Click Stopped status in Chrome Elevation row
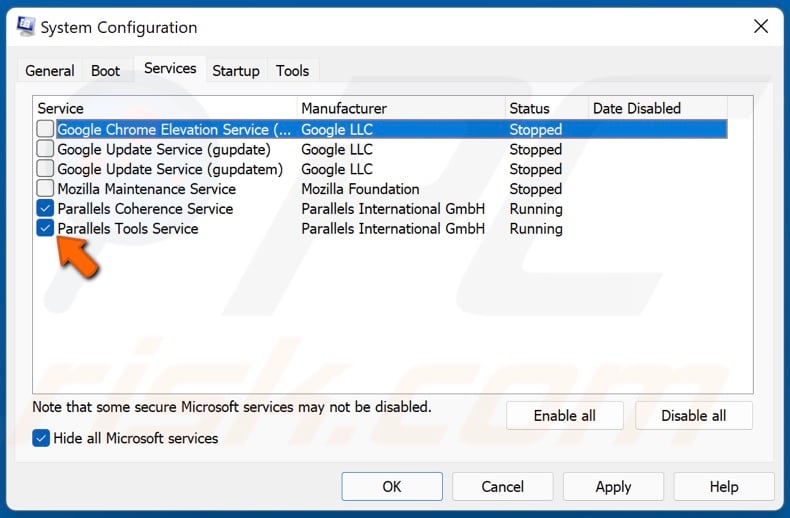This screenshot has height=518, width=790. click(536, 130)
